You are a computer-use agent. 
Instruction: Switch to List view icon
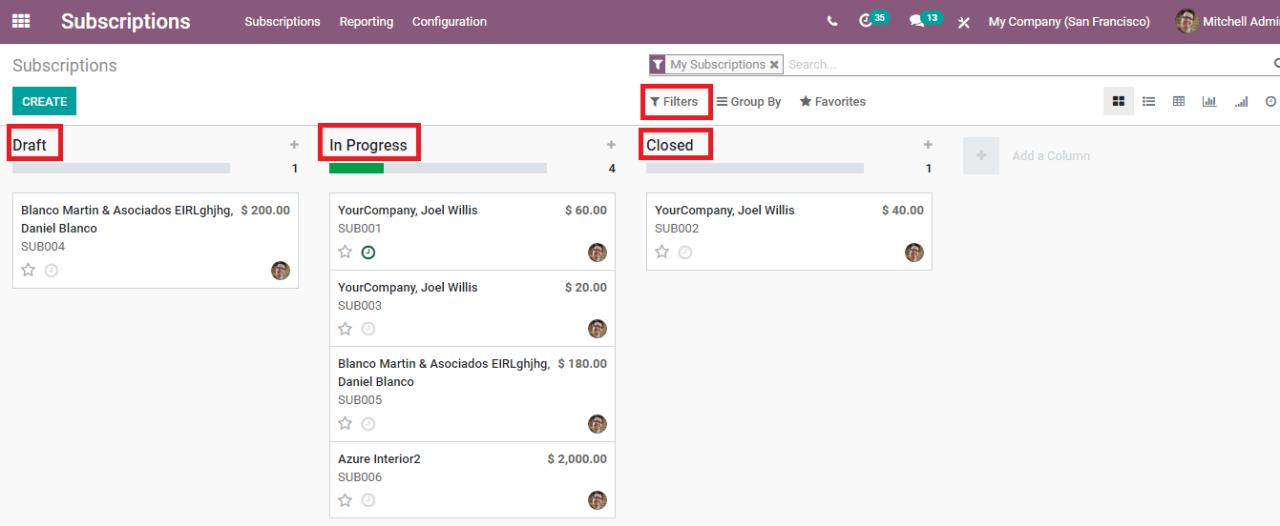(1149, 101)
